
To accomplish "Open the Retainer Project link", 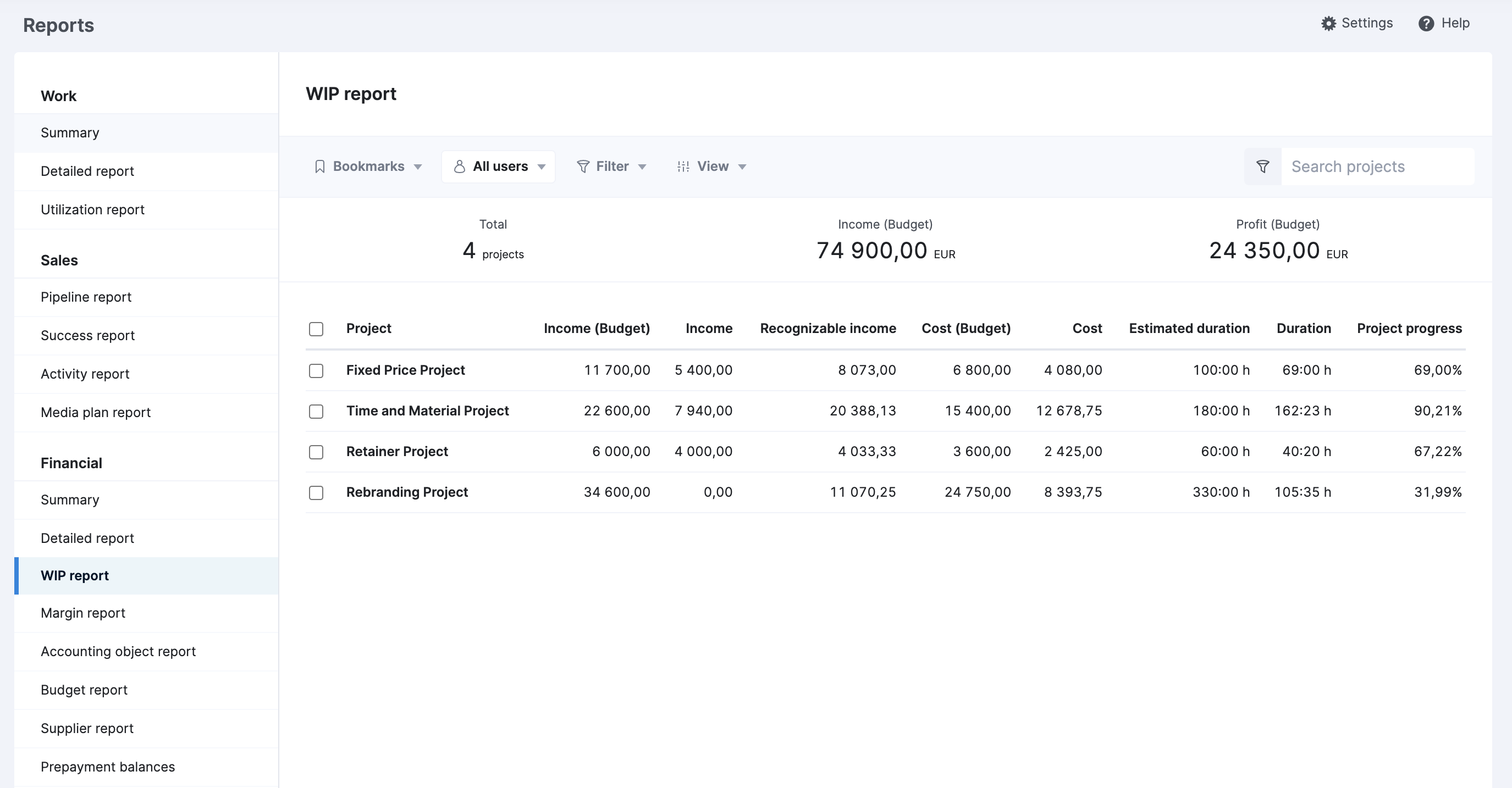I will (397, 452).
